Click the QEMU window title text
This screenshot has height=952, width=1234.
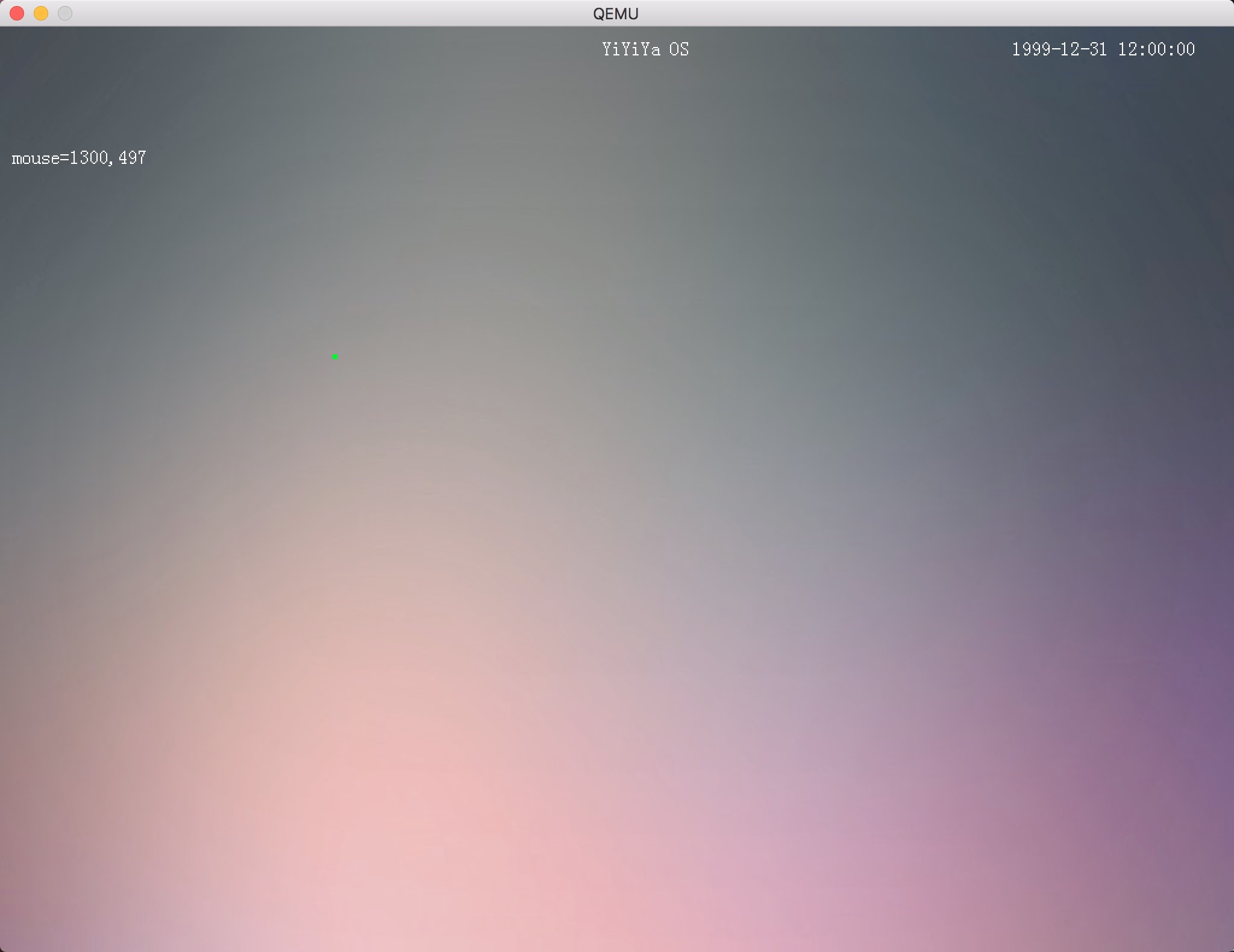(x=615, y=13)
